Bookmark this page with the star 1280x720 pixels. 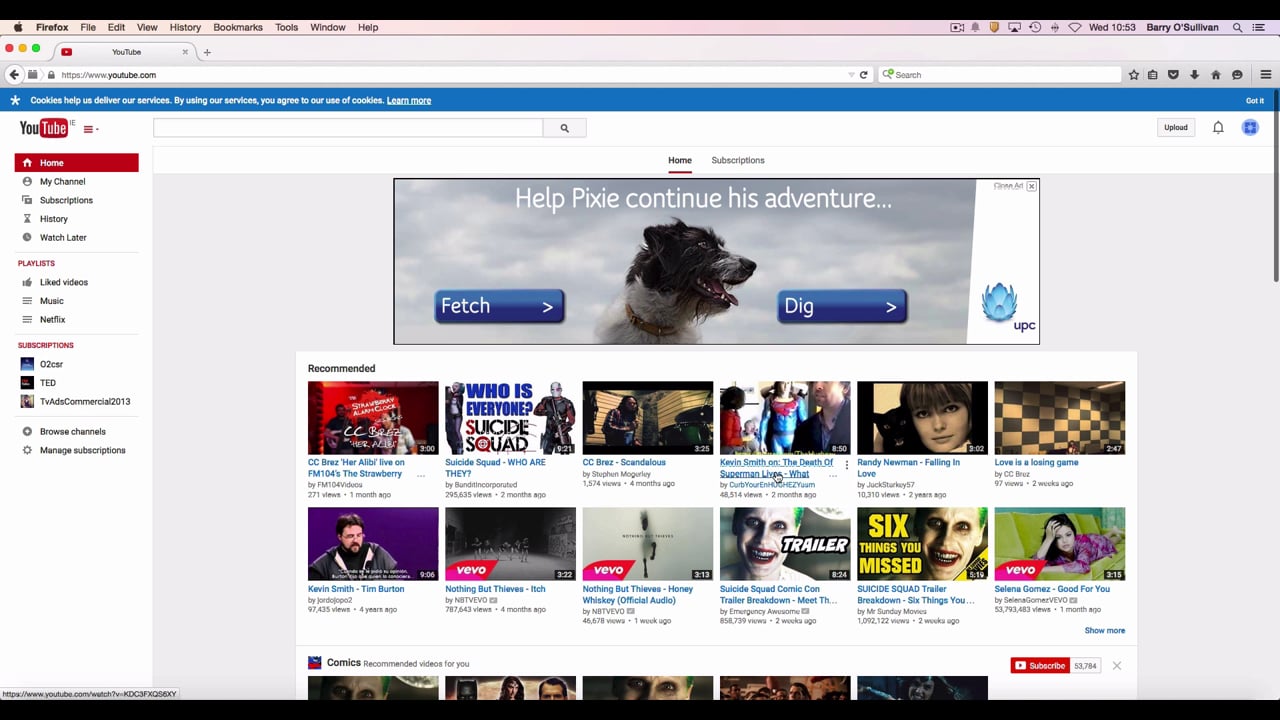click(x=1133, y=75)
